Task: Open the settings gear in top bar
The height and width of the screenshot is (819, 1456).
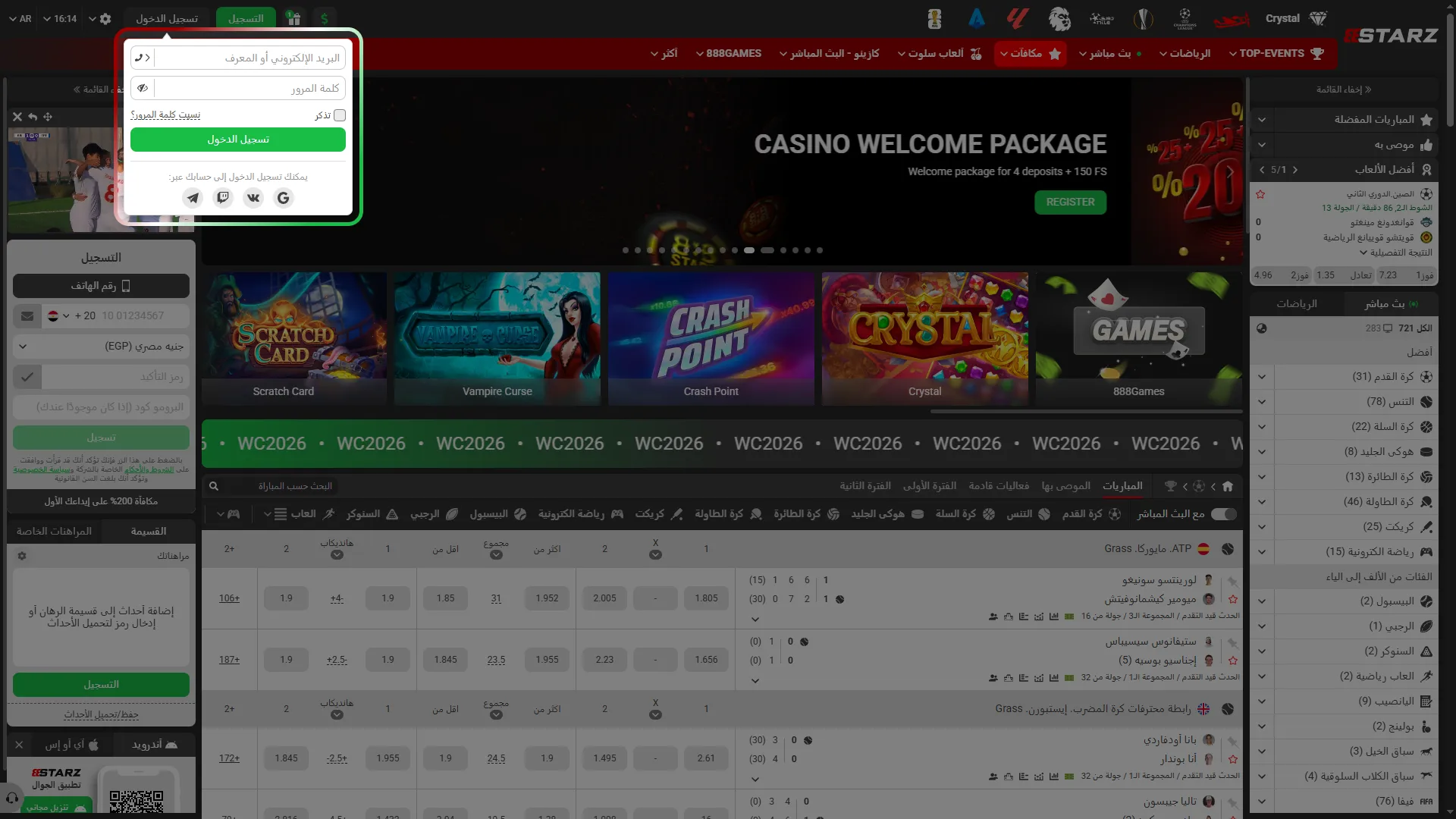Action: point(105,19)
